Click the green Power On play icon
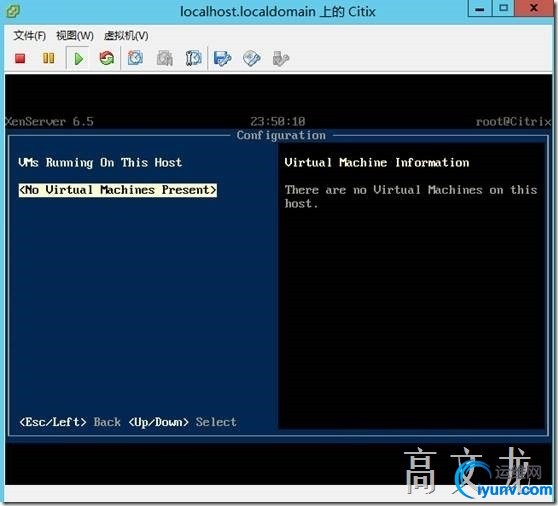 pos(78,58)
